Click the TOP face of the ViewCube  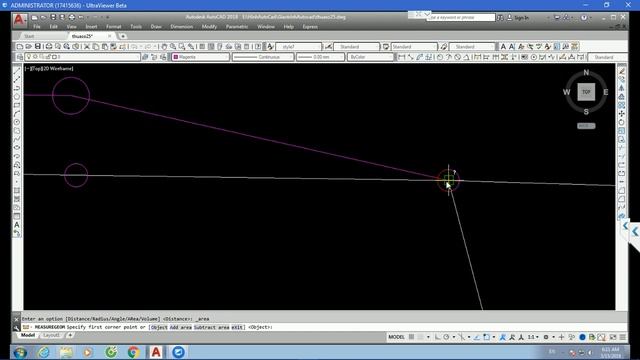(x=586, y=92)
